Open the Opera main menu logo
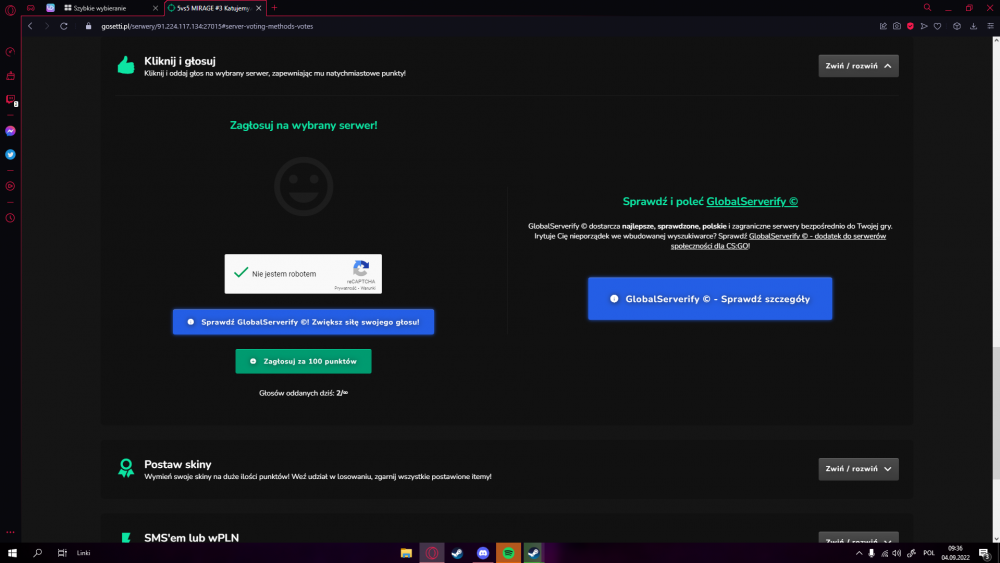 [x=10, y=10]
